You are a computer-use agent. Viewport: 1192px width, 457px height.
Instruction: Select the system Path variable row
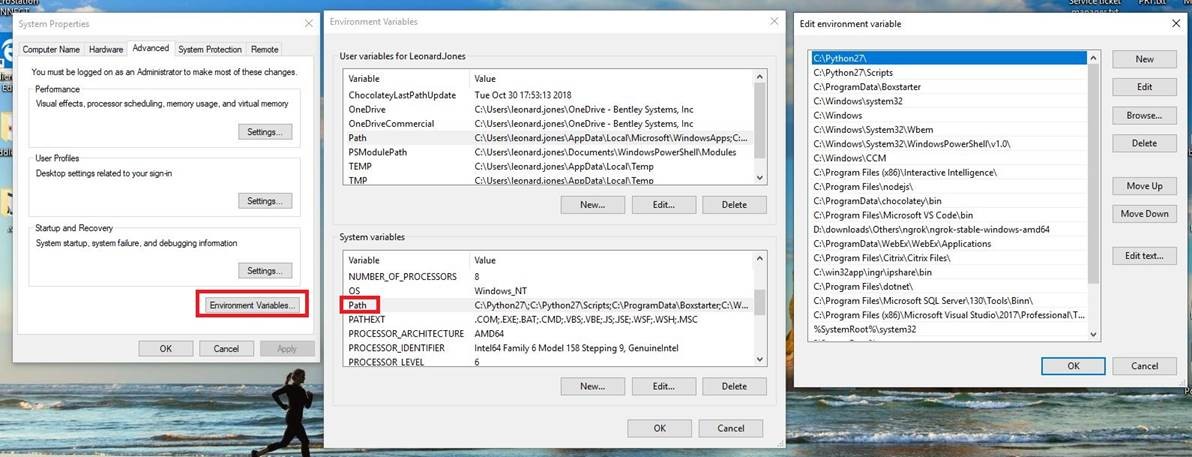coord(547,305)
